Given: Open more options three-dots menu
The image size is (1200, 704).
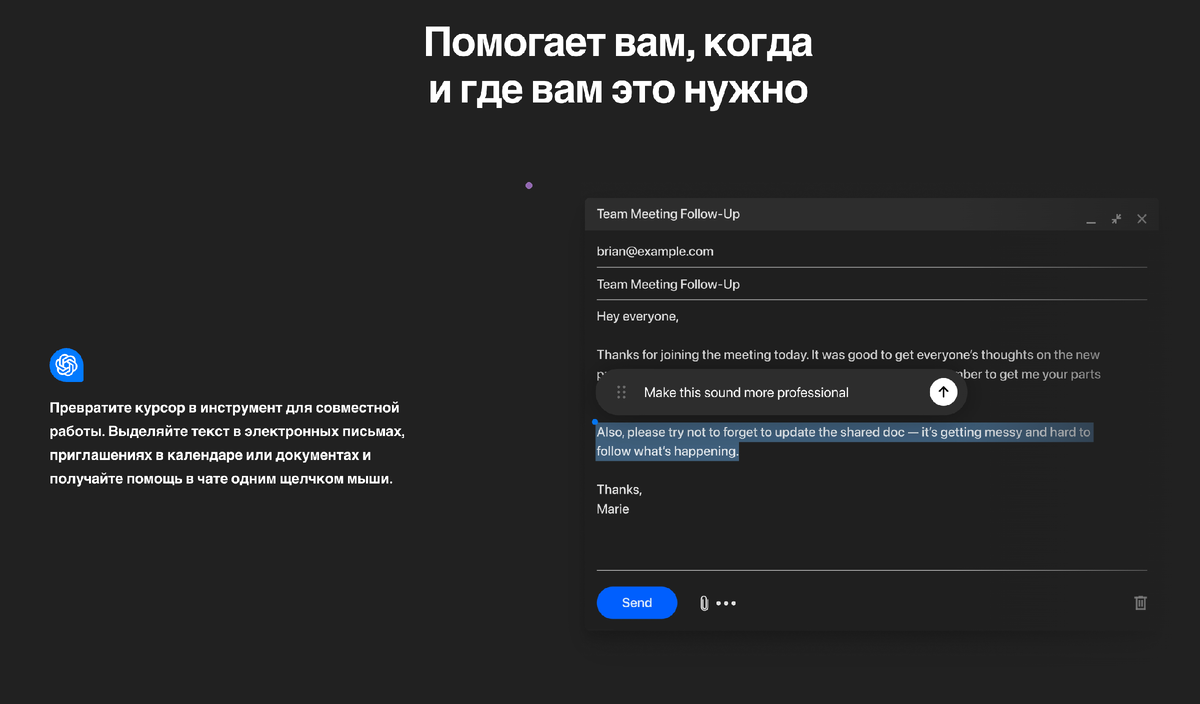Looking at the screenshot, I should (727, 603).
